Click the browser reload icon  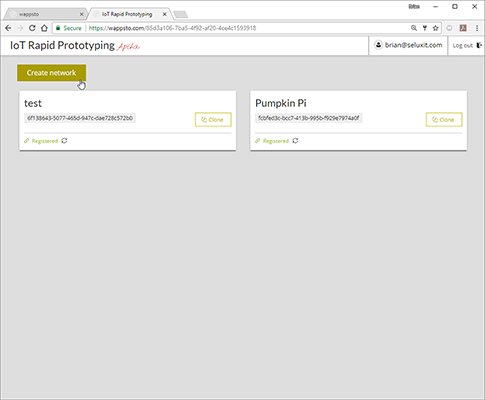coord(32,28)
